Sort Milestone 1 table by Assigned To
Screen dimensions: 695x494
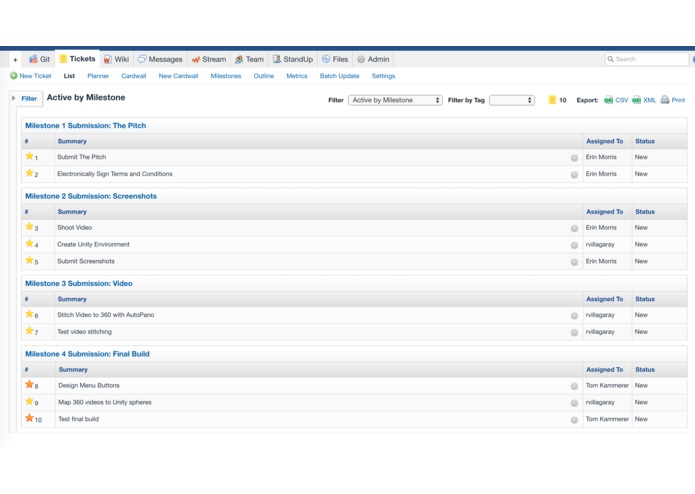605,141
